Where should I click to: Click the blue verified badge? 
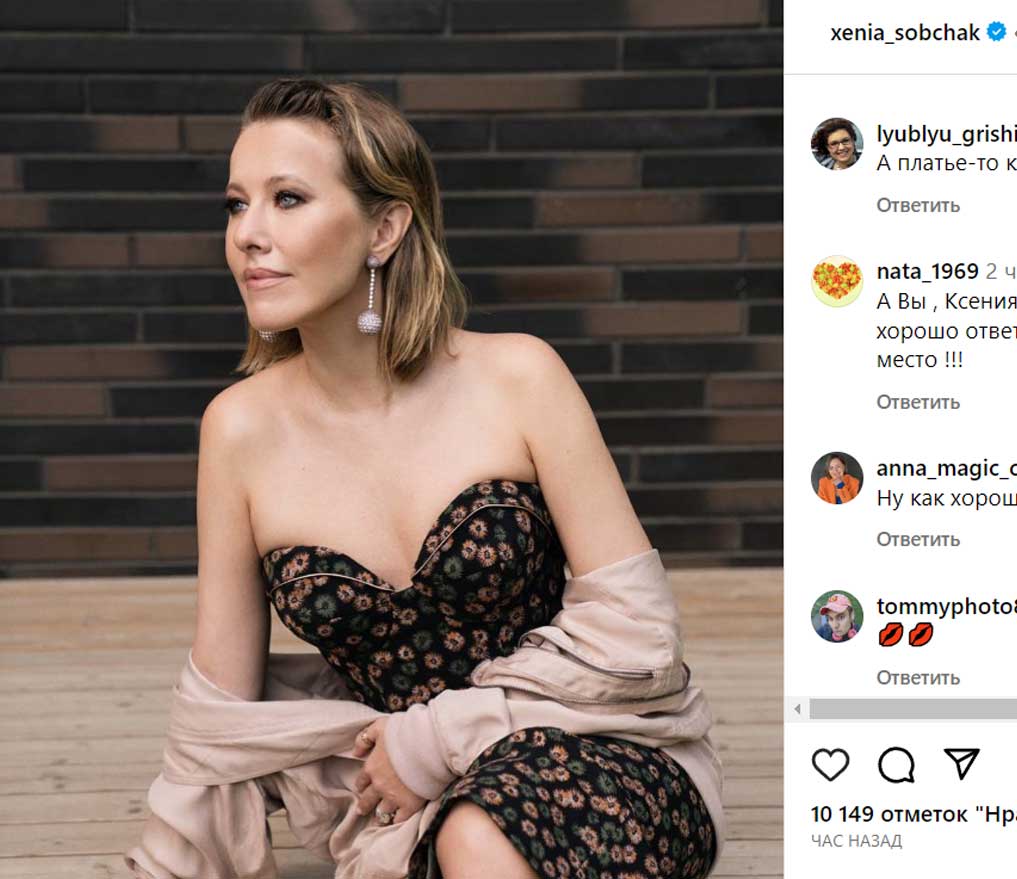coord(997,33)
